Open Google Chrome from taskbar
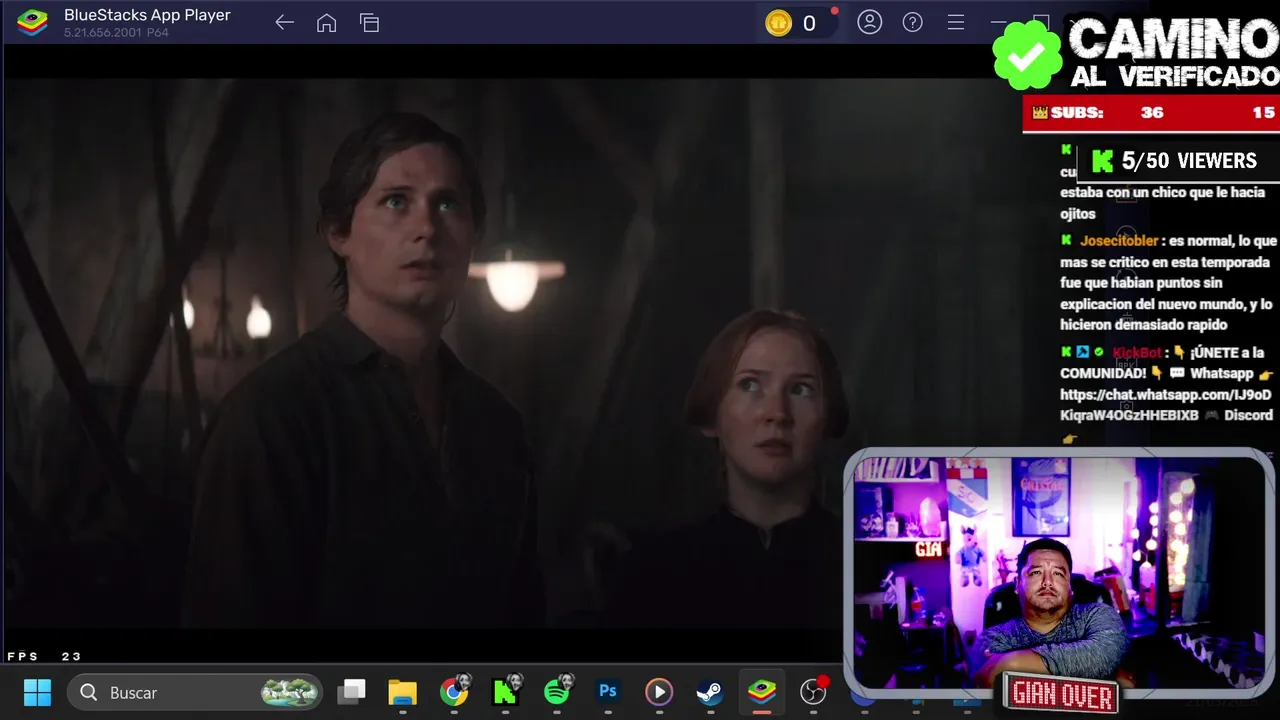Image resolution: width=1280 pixels, height=720 pixels. (454, 692)
